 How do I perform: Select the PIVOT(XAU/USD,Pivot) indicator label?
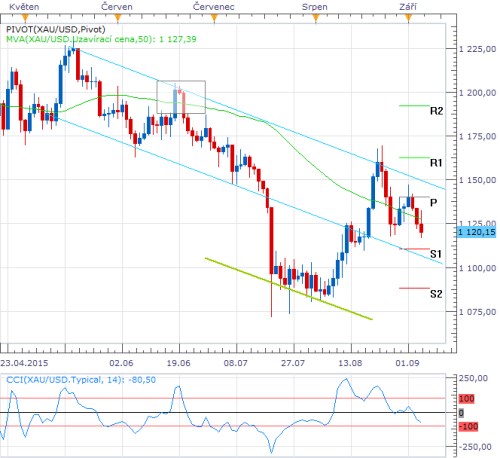pos(56,29)
